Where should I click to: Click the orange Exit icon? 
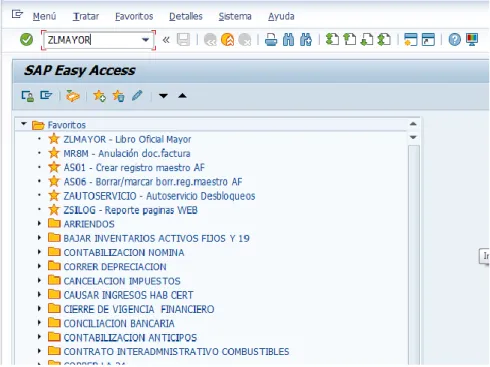227,40
